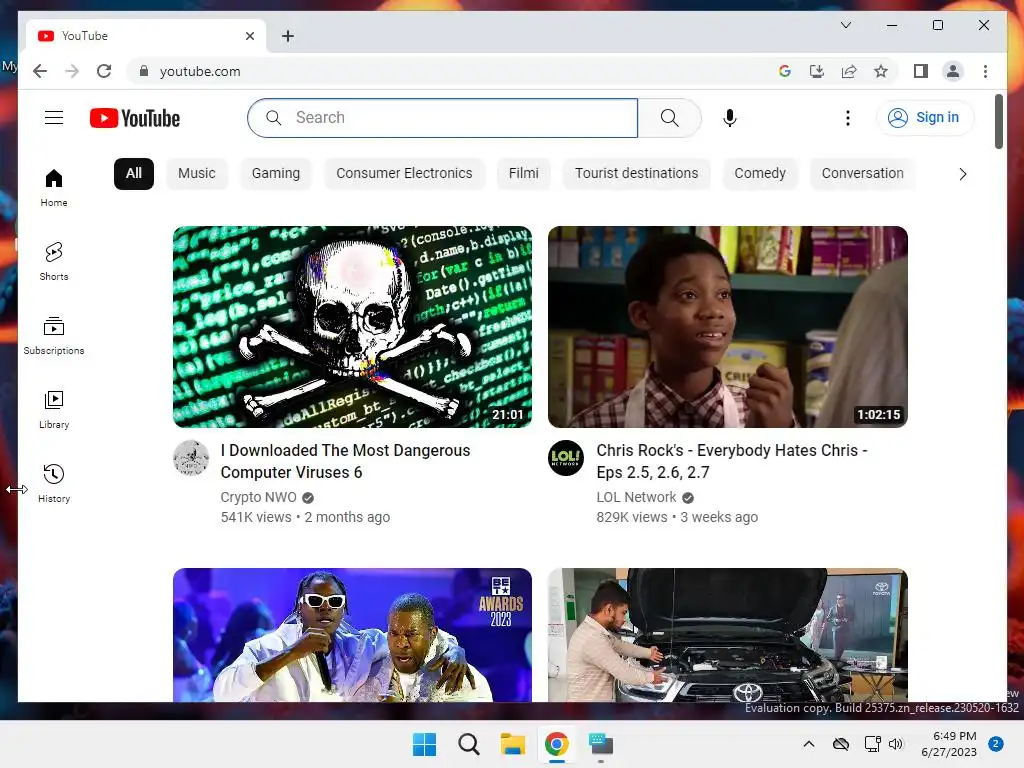The image size is (1024, 768).
Task: Open taskbar clock and date
Action: click(x=950, y=744)
